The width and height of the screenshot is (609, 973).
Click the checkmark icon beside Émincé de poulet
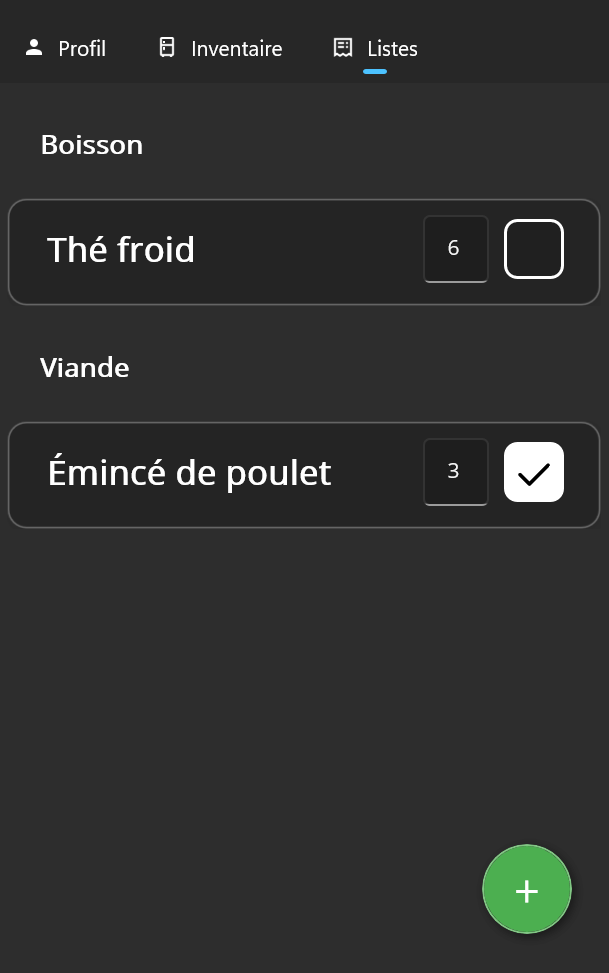(533, 472)
